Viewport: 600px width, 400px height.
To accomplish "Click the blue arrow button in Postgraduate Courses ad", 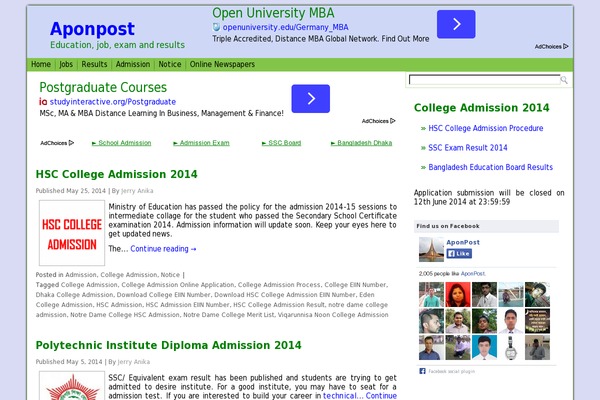I will 311,99.
